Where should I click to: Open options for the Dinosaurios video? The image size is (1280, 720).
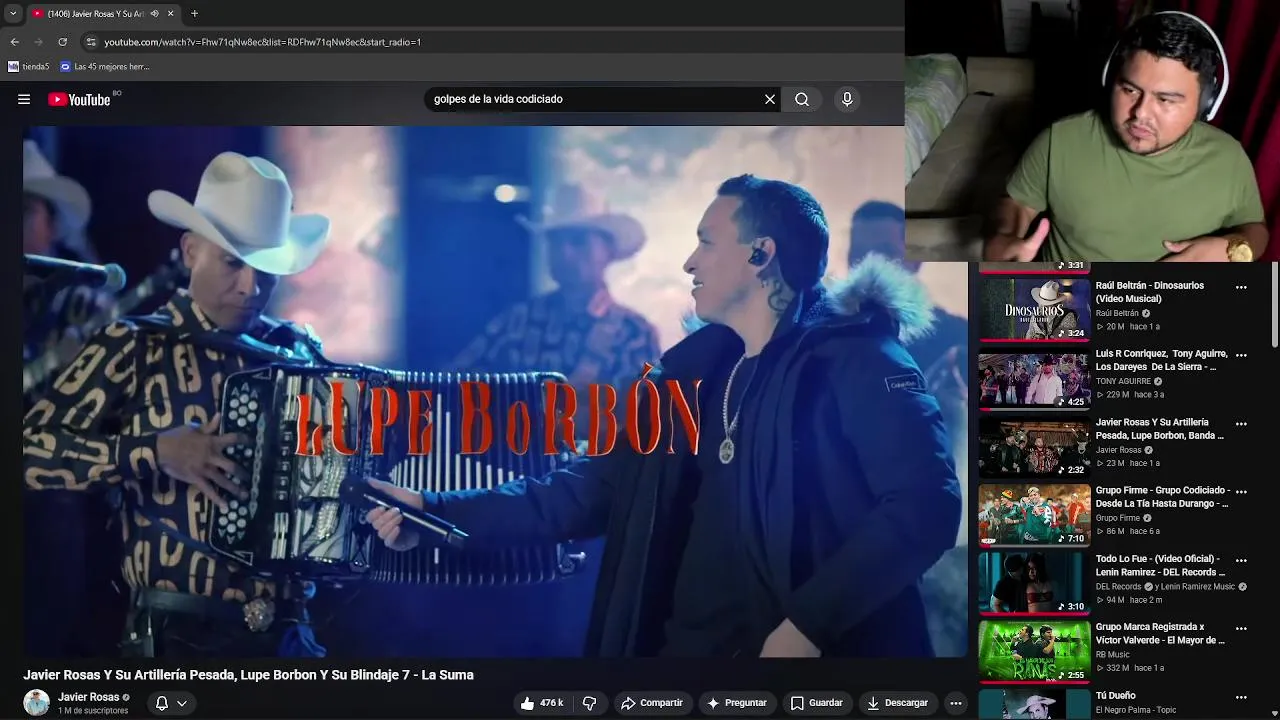tap(1241, 287)
